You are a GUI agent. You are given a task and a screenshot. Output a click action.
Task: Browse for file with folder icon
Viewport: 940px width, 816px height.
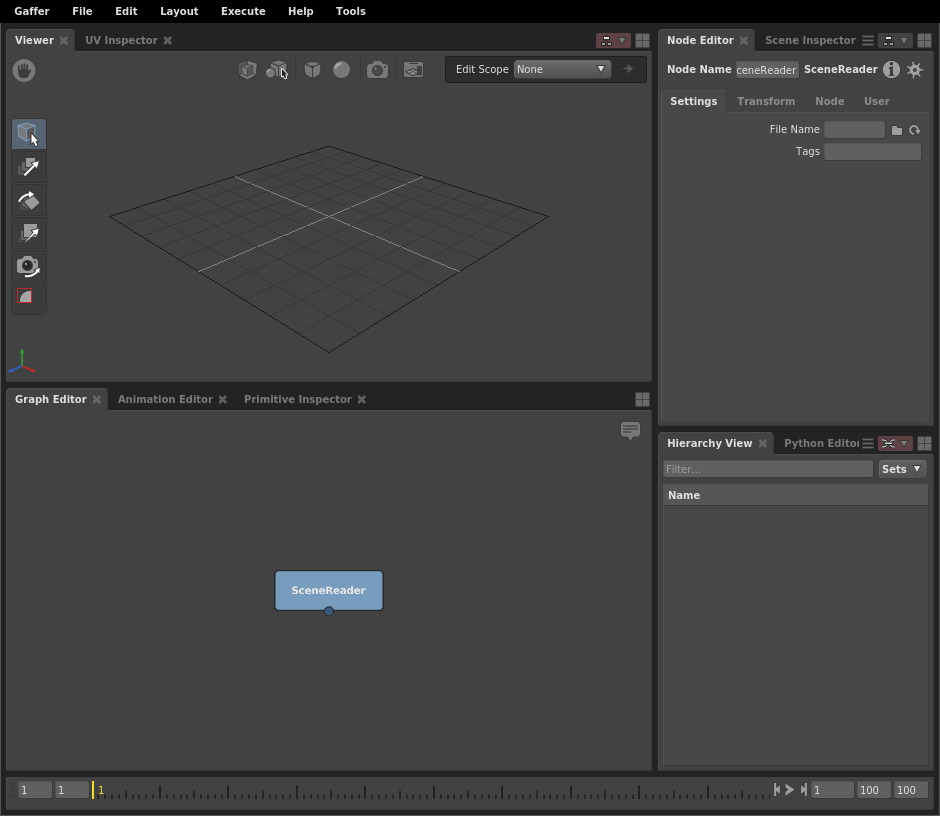coord(897,130)
